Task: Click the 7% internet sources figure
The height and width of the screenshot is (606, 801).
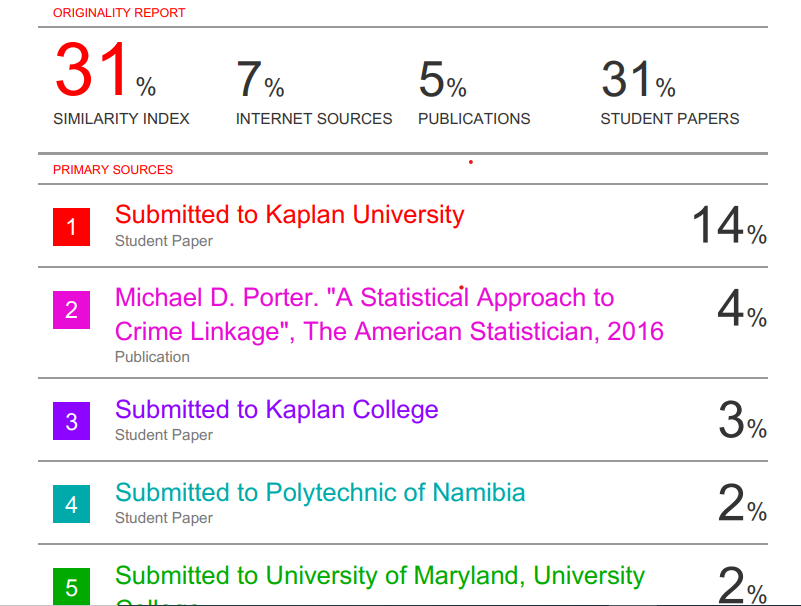Action: pos(260,79)
